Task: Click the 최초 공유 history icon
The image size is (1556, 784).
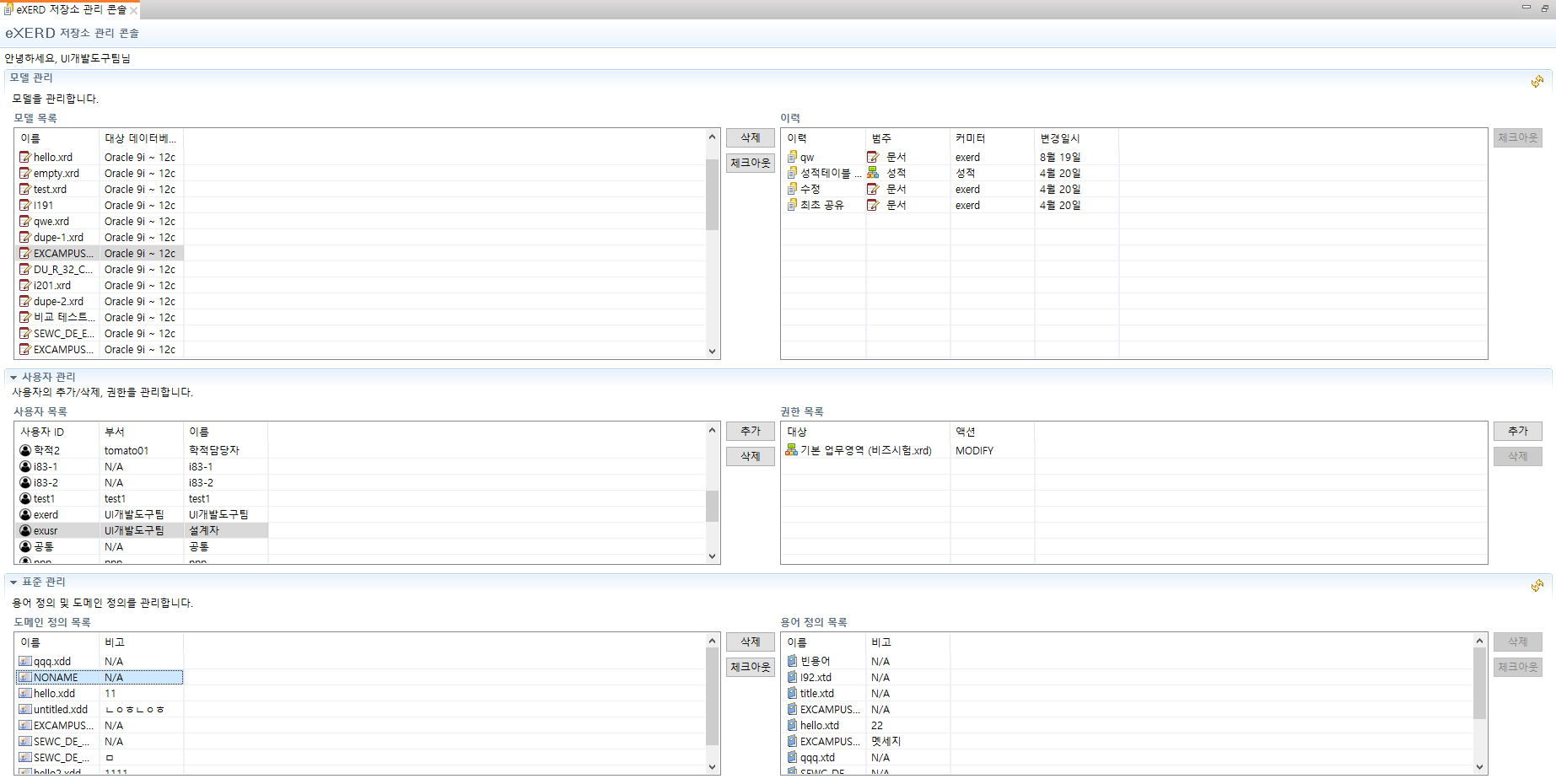Action: coord(792,205)
